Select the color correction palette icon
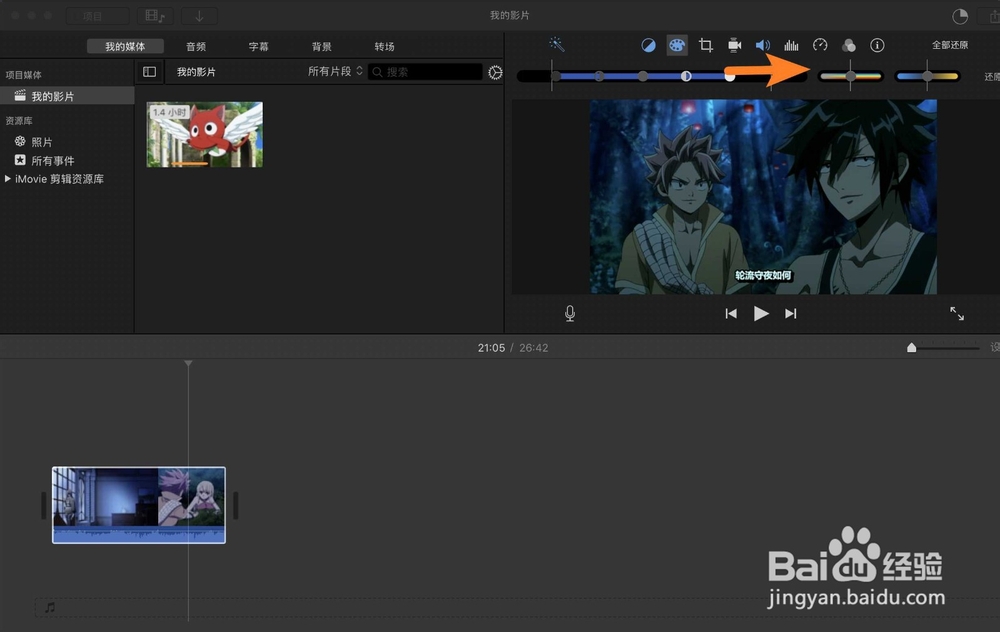Image resolution: width=1000 pixels, height=632 pixels. point(677,45)
